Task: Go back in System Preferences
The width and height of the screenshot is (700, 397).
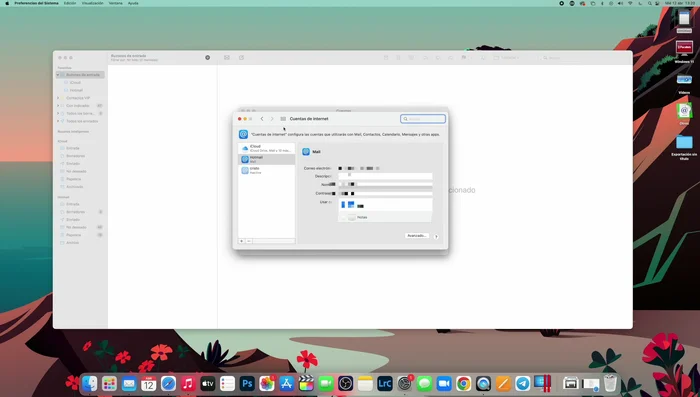Action: [262, 119]
